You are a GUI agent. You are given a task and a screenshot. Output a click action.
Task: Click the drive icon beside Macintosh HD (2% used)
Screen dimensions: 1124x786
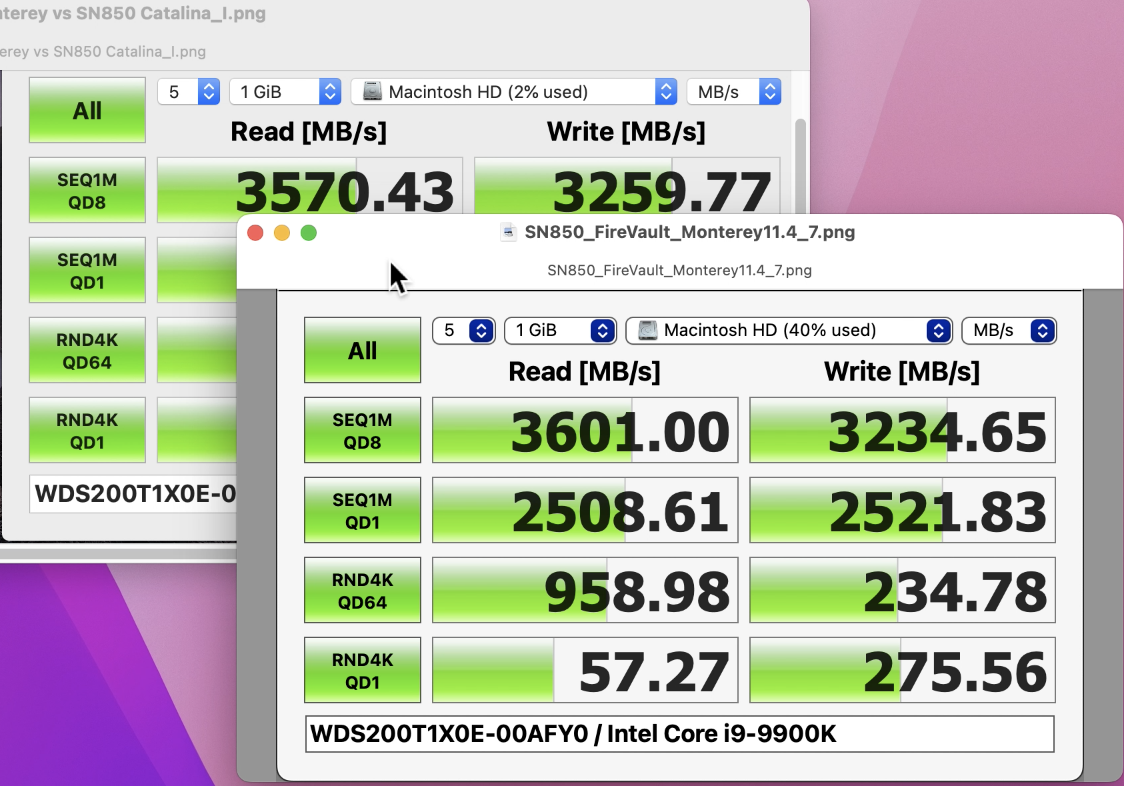[x=372, y=91]
